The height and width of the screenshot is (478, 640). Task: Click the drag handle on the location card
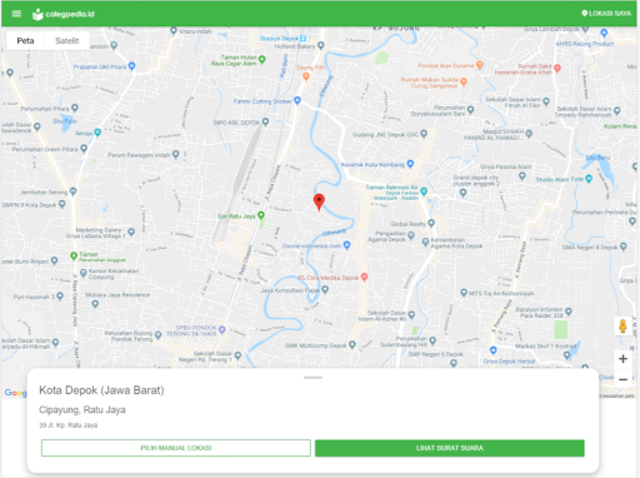[x=313, y=378]
